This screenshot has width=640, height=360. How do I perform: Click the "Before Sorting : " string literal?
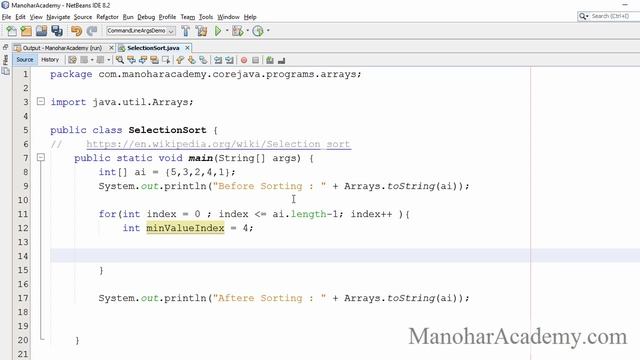click(x=269, y=186)
